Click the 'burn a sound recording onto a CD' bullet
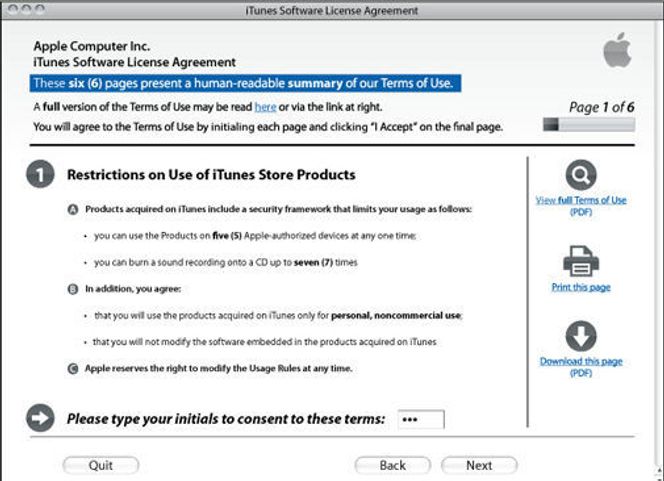 point(225,263)
